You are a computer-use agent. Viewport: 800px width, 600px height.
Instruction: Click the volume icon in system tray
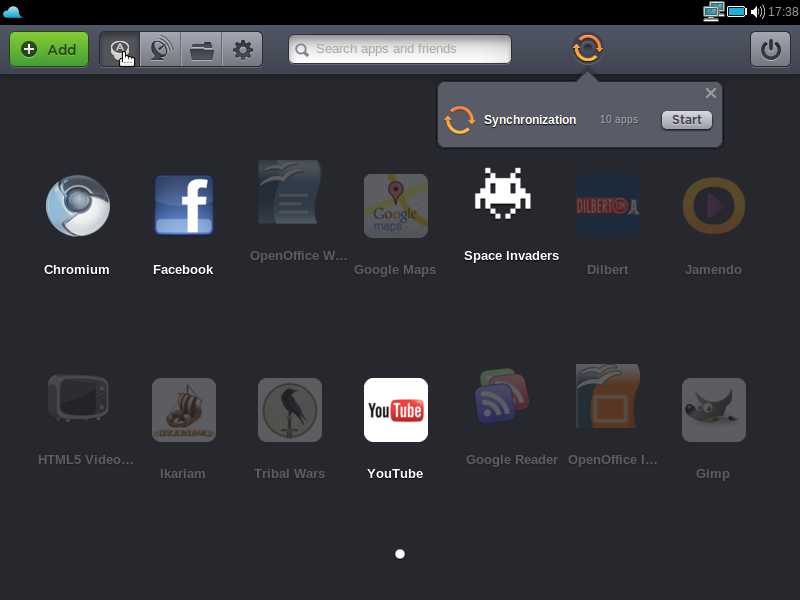point(757,12)
